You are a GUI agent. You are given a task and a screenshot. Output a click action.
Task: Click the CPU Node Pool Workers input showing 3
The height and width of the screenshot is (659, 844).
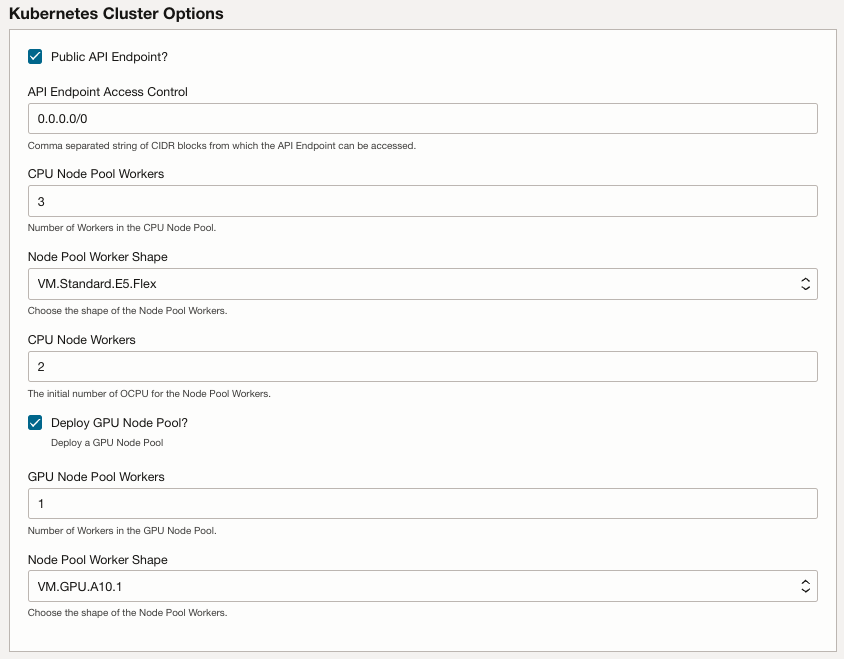(x=422, y=201)
